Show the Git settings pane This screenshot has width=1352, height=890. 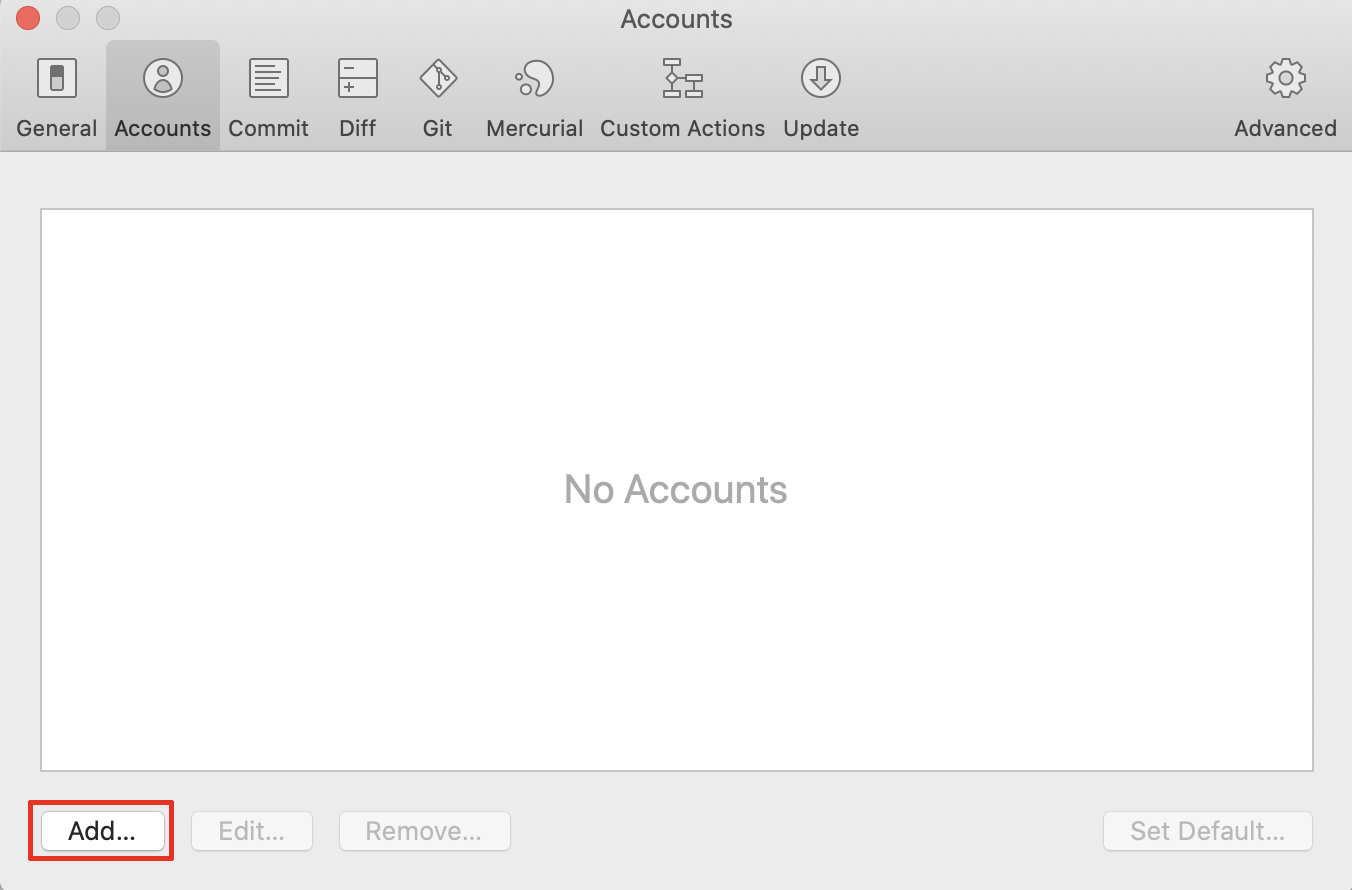(x=438, y=97)
